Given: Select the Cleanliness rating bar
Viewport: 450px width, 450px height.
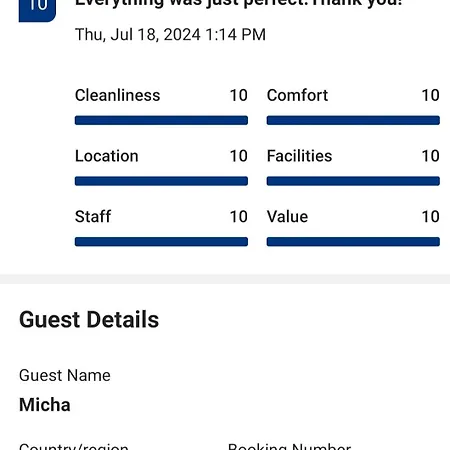Looking at the screenshot, I should (161, 120).
